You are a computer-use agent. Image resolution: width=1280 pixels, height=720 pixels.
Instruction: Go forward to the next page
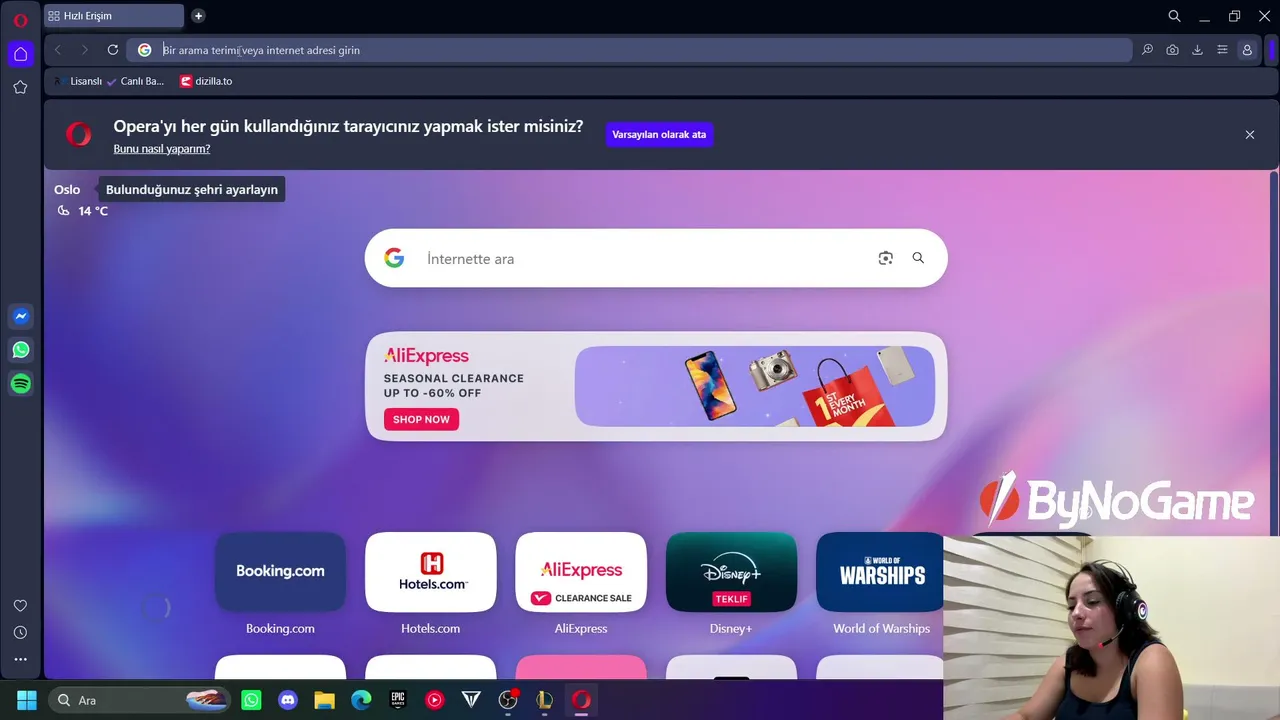coord(85,50)
